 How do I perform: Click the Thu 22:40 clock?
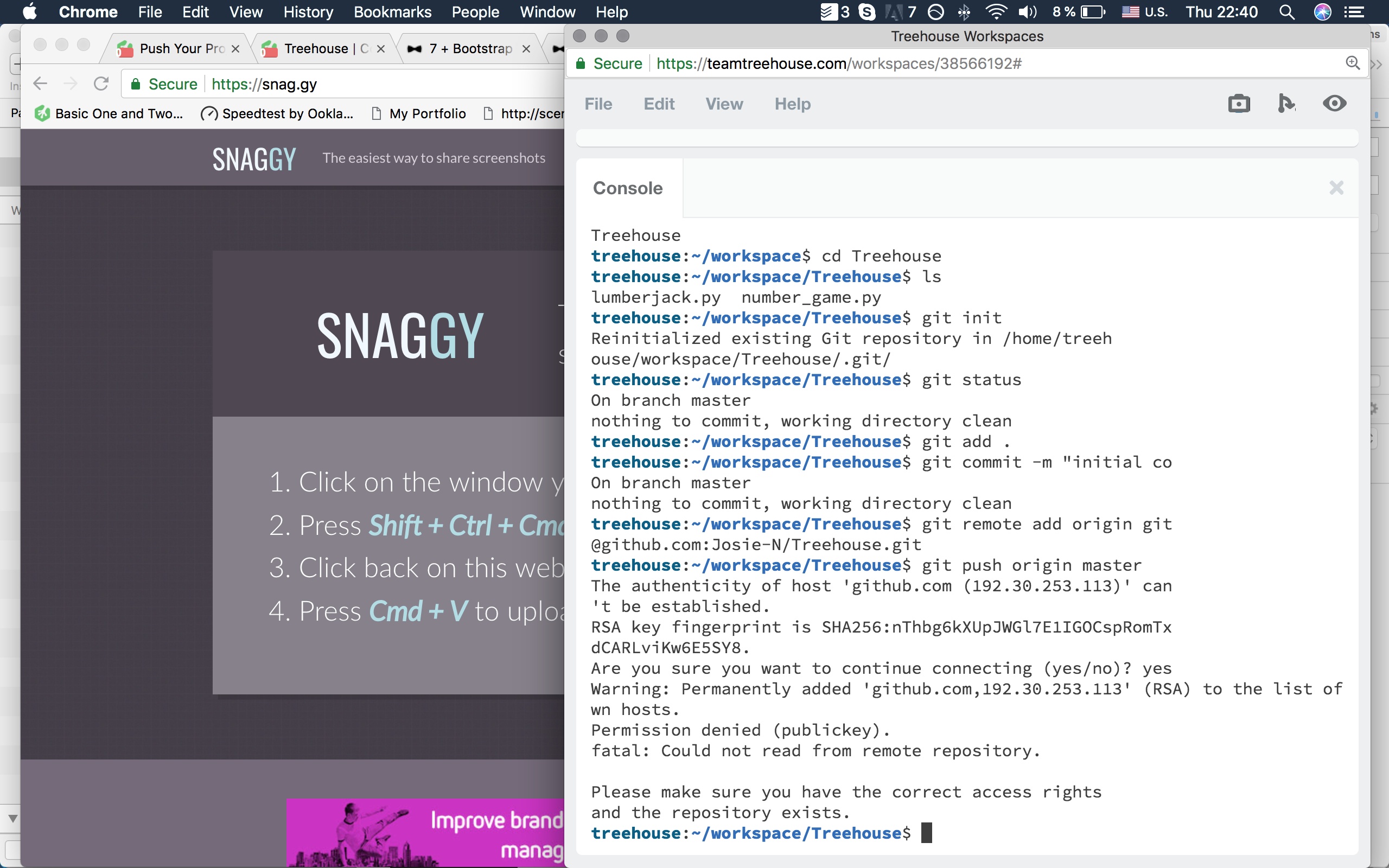tap(1221, 11)
